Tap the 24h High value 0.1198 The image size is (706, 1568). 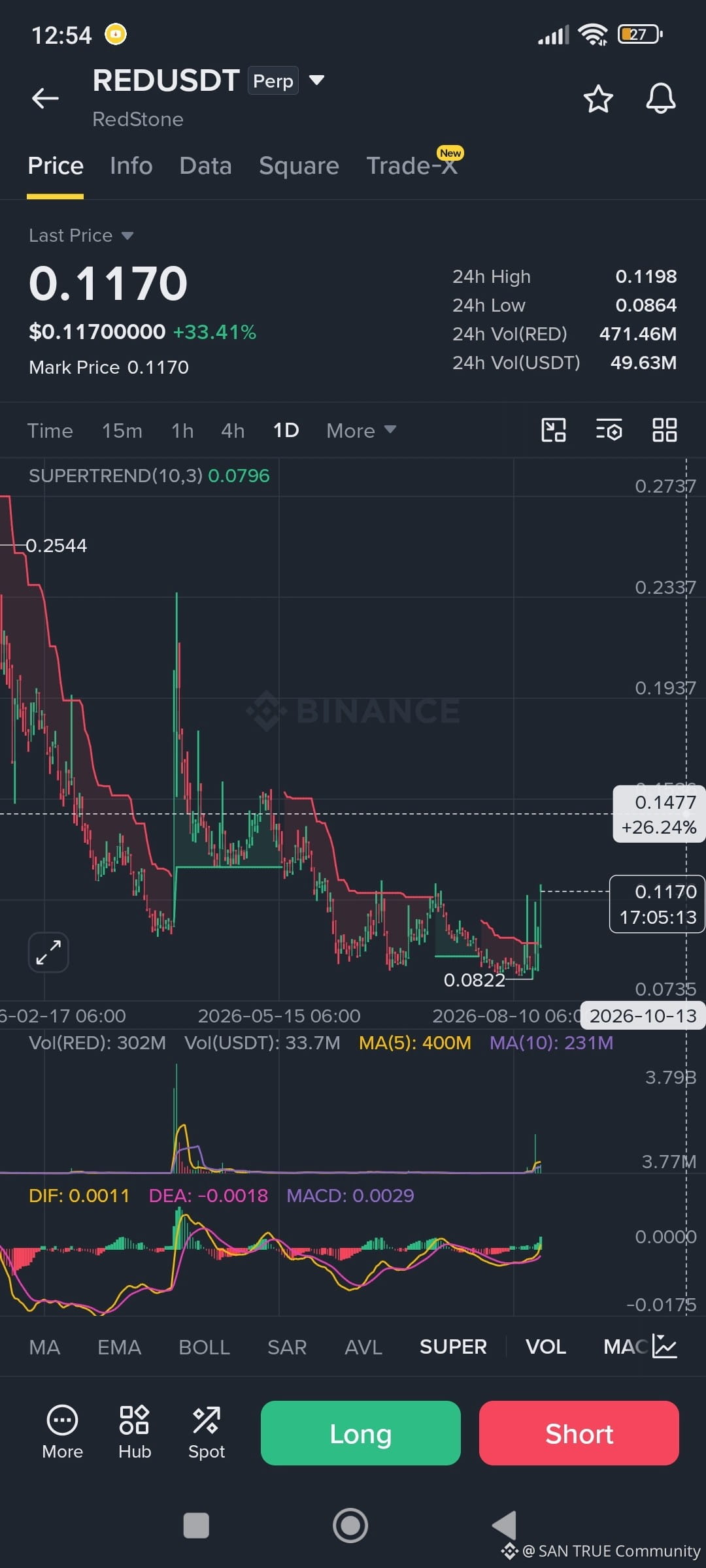(x=646, y=276)
